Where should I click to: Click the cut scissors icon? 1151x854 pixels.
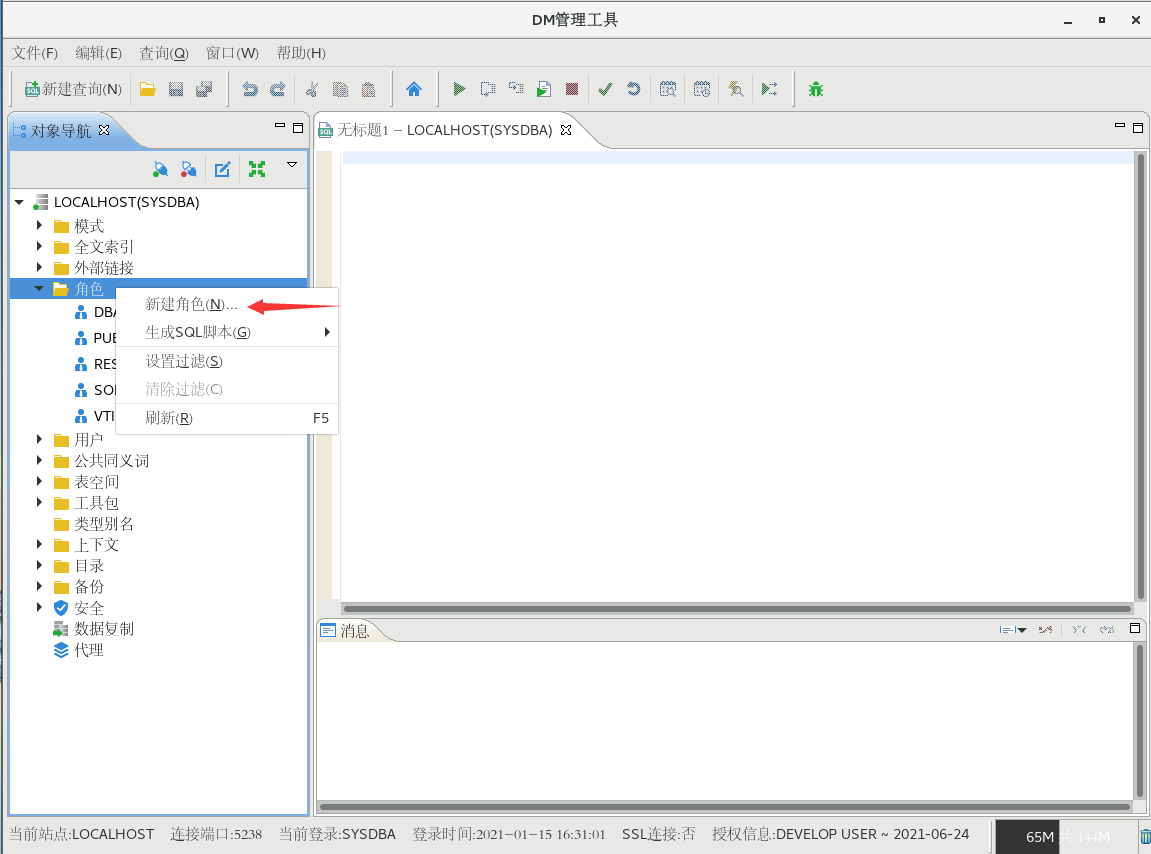coord(312,90)
